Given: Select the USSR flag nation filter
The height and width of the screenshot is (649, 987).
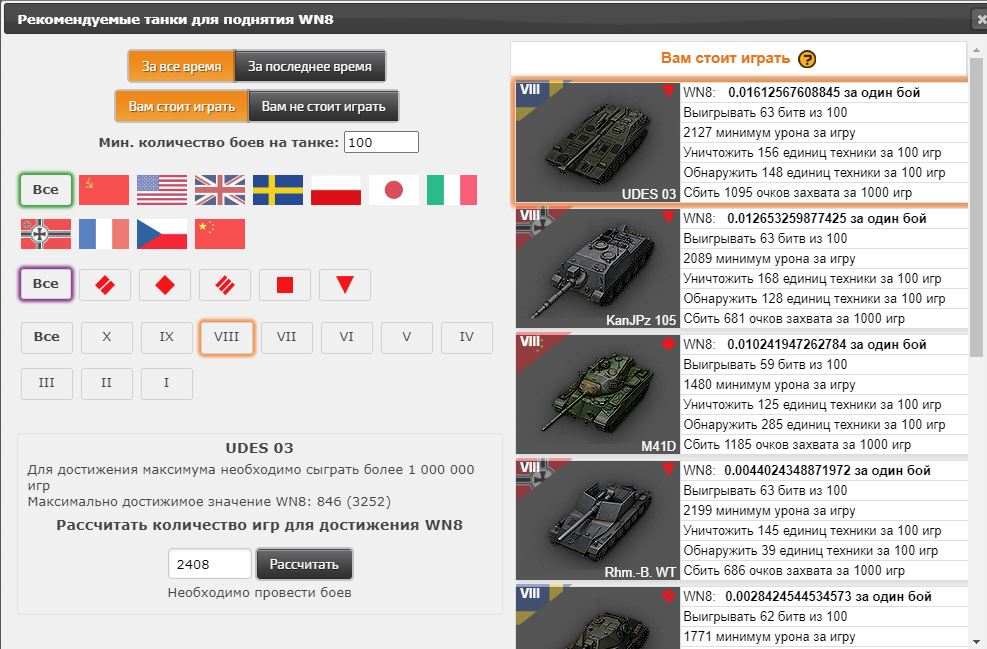Looking at the screenshot, I should (104, 190).
